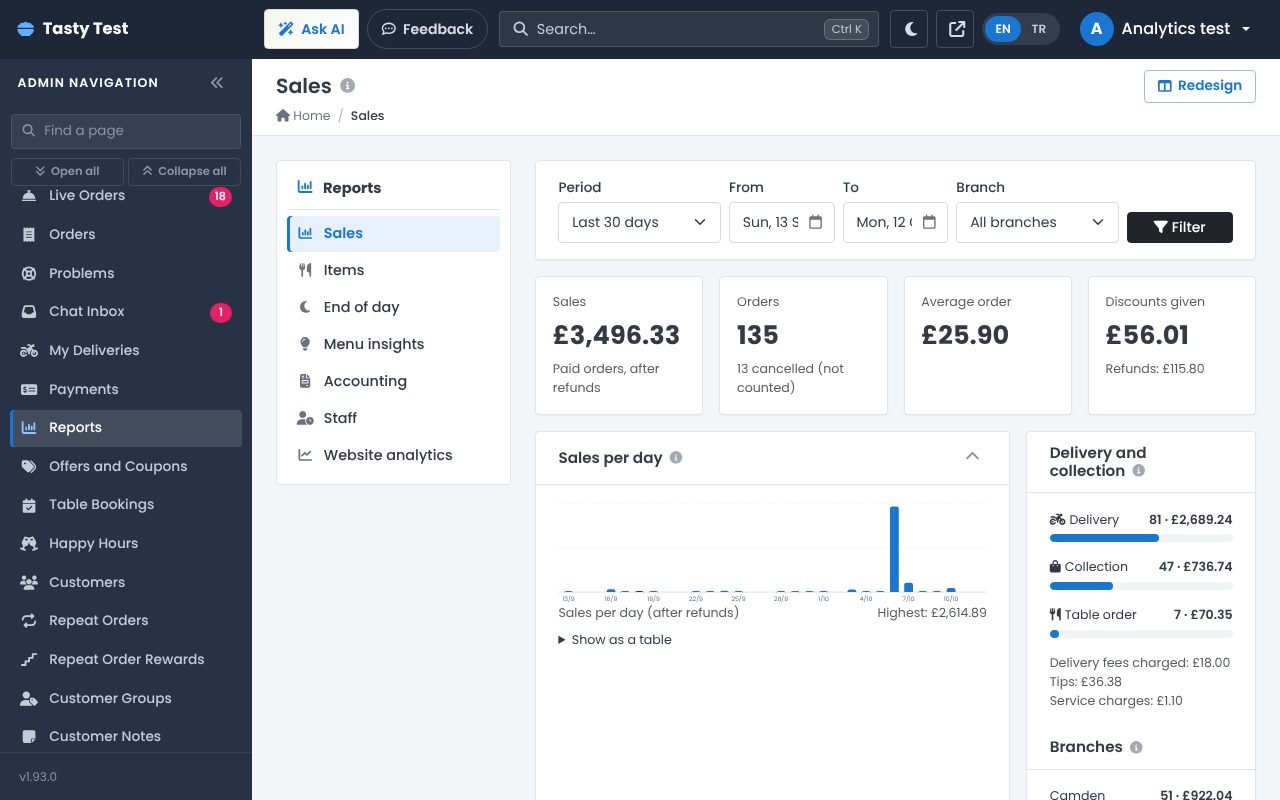Screen dimensions: 1280x800
Task: Click the Home breadcrumb link
Action: pos(303,116)
